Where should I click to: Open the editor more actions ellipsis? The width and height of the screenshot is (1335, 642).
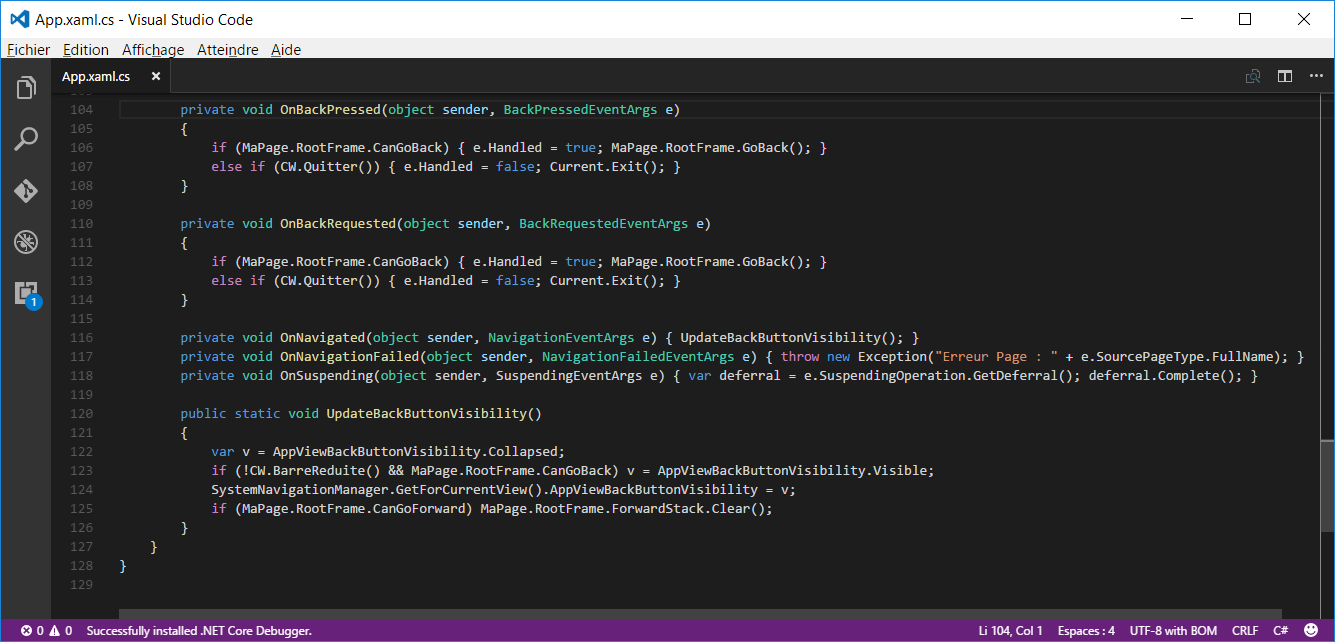click(x=1316, y=76)
